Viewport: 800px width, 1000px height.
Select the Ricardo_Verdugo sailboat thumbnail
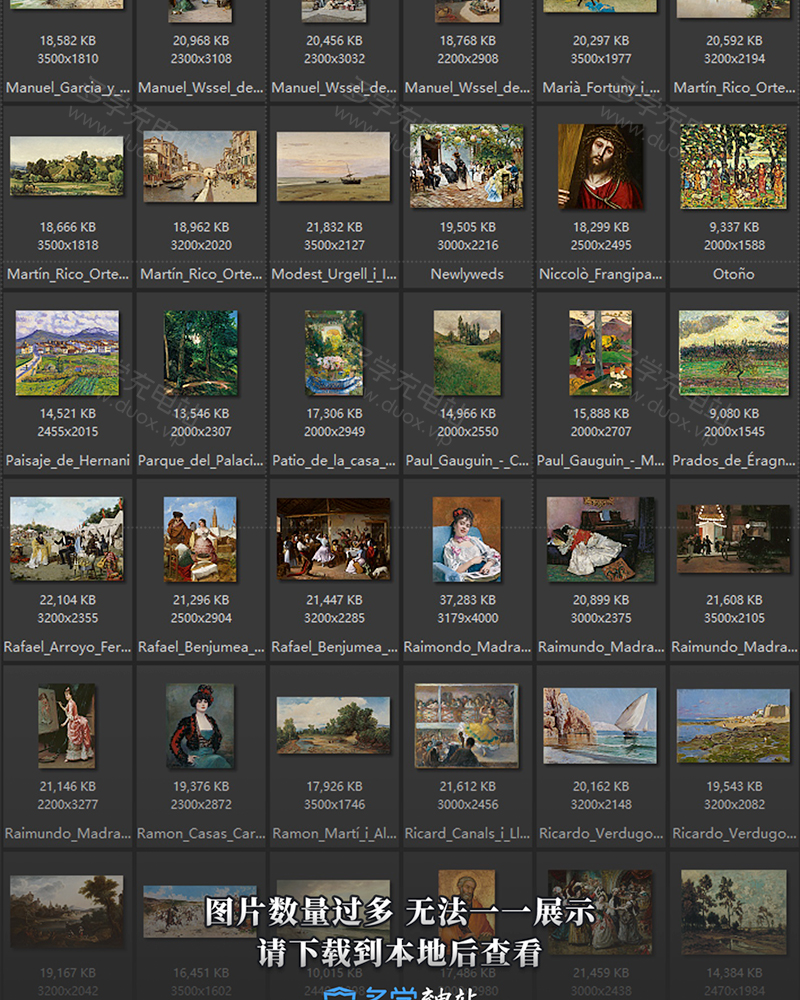coord(600,725)
